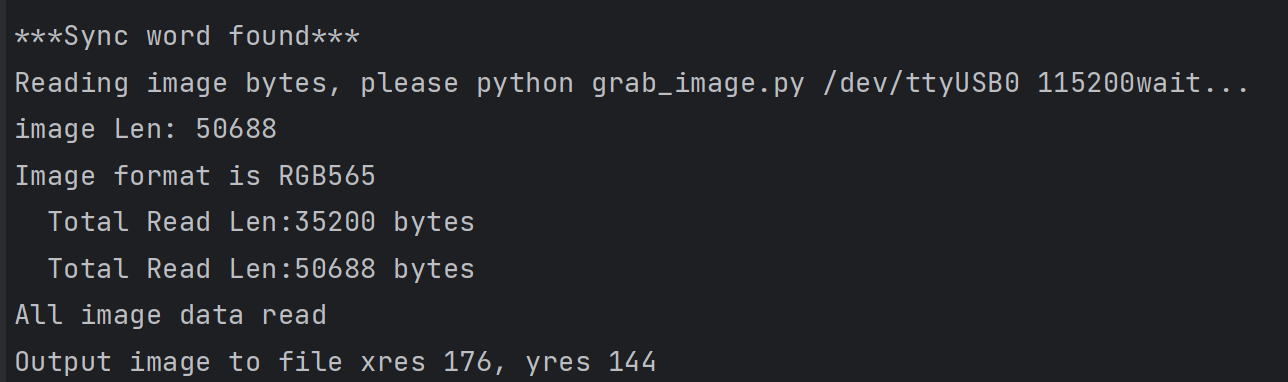Click the "All image data read" line
The height and width of the screenshot is (382, 1288).
click(170, 315)
